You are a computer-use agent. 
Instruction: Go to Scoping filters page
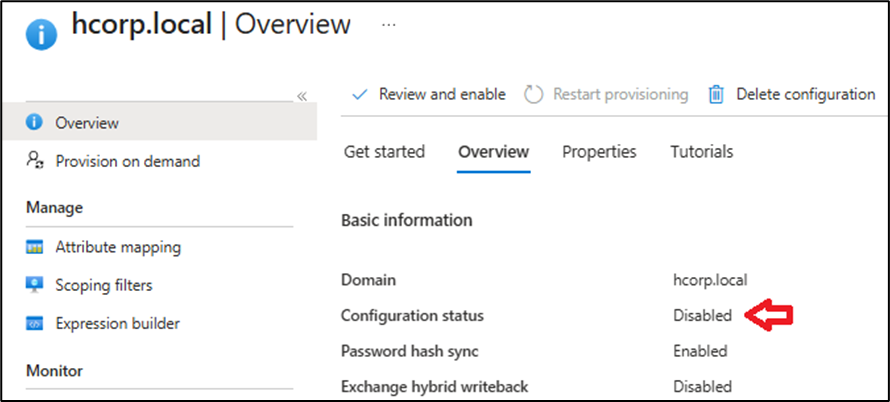point(104,285)
